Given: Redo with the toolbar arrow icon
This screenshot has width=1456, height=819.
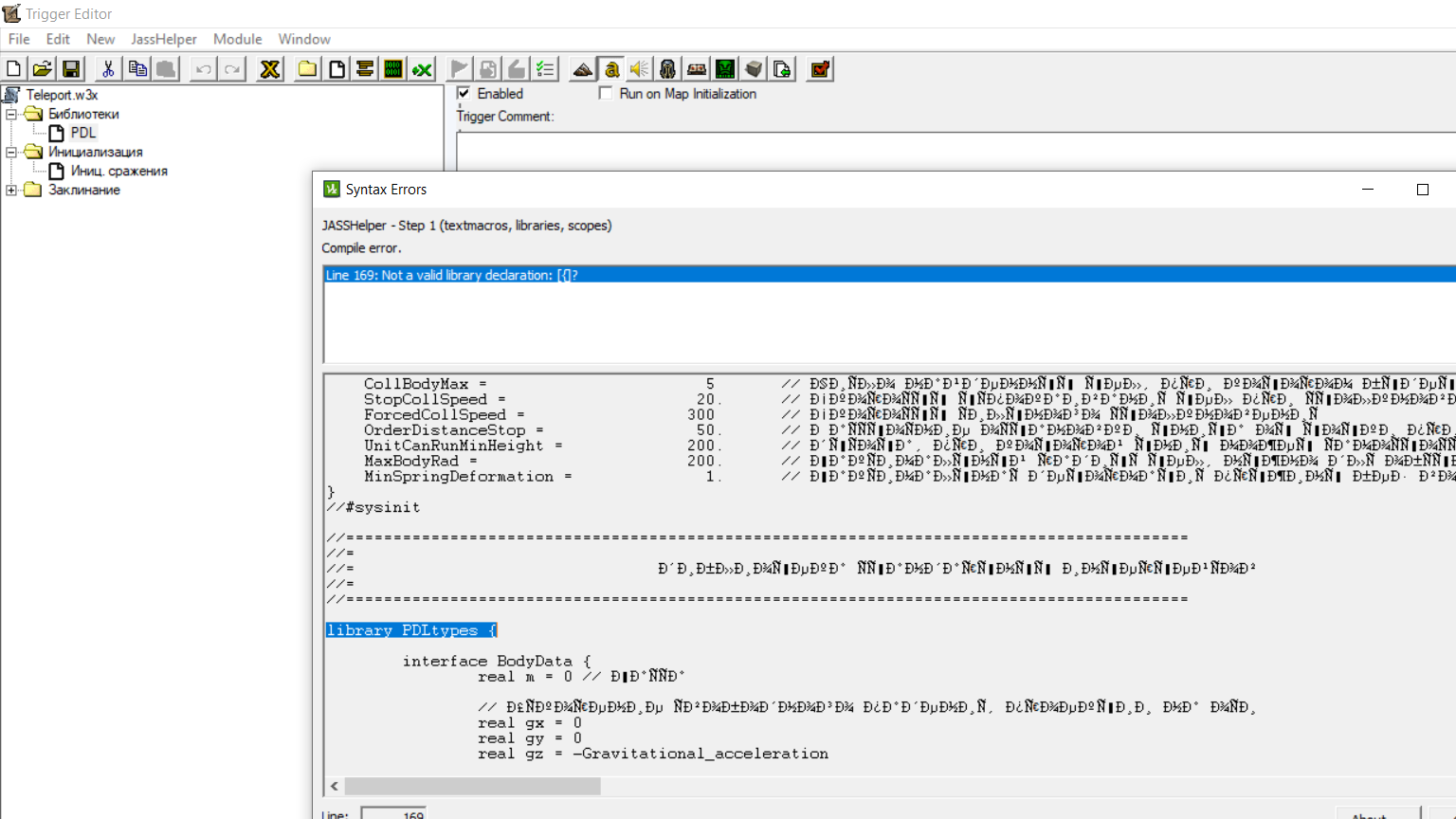Looking at the screenshot, I should pyautogui.click(x=232, y=69).
